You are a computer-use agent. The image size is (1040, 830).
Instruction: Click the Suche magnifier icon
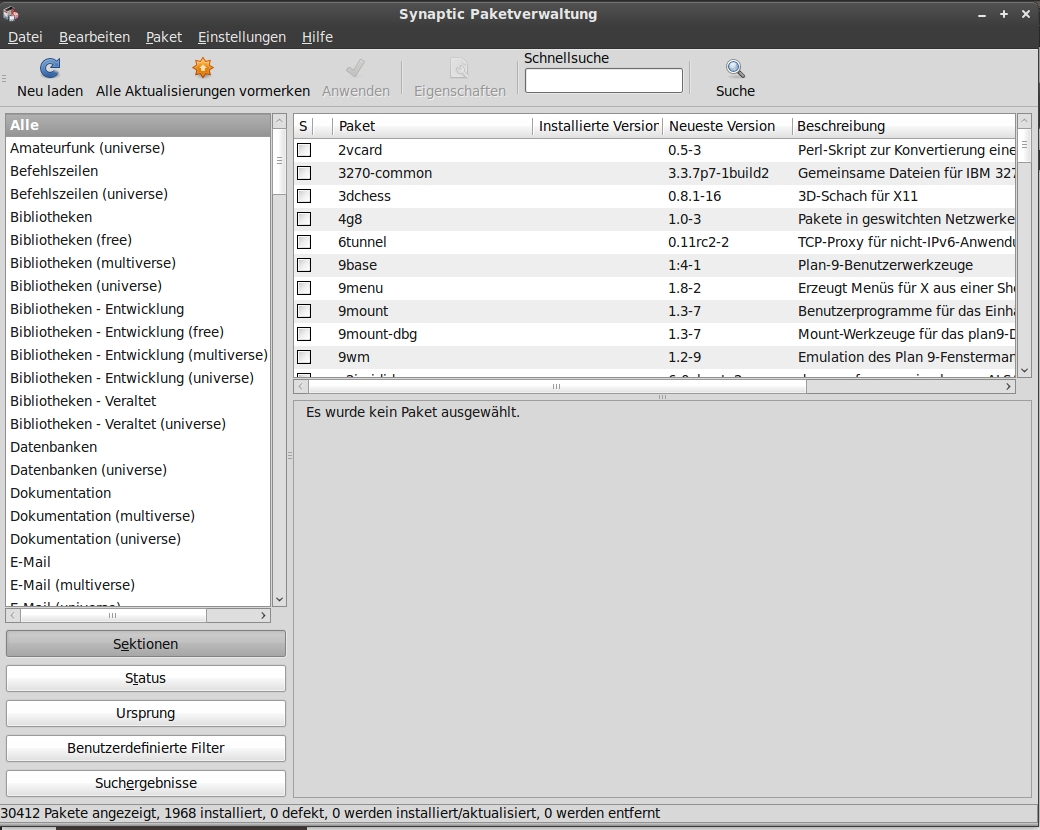(735, 68)
